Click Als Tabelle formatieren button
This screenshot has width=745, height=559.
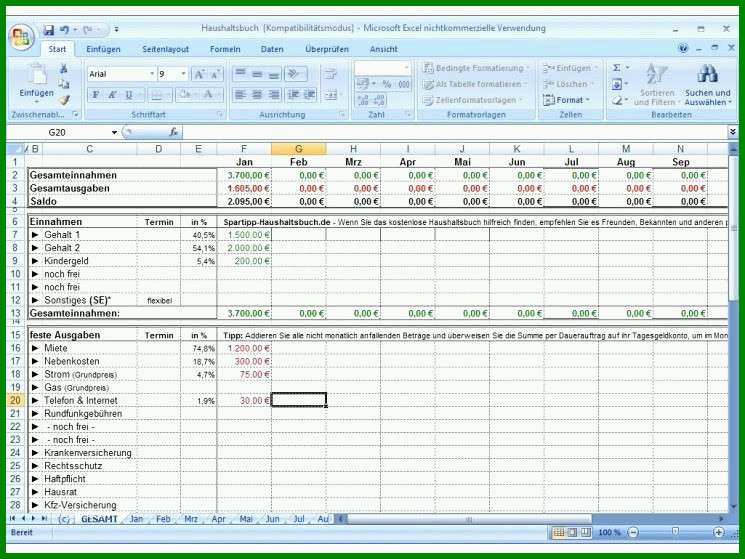coord(475,84)
